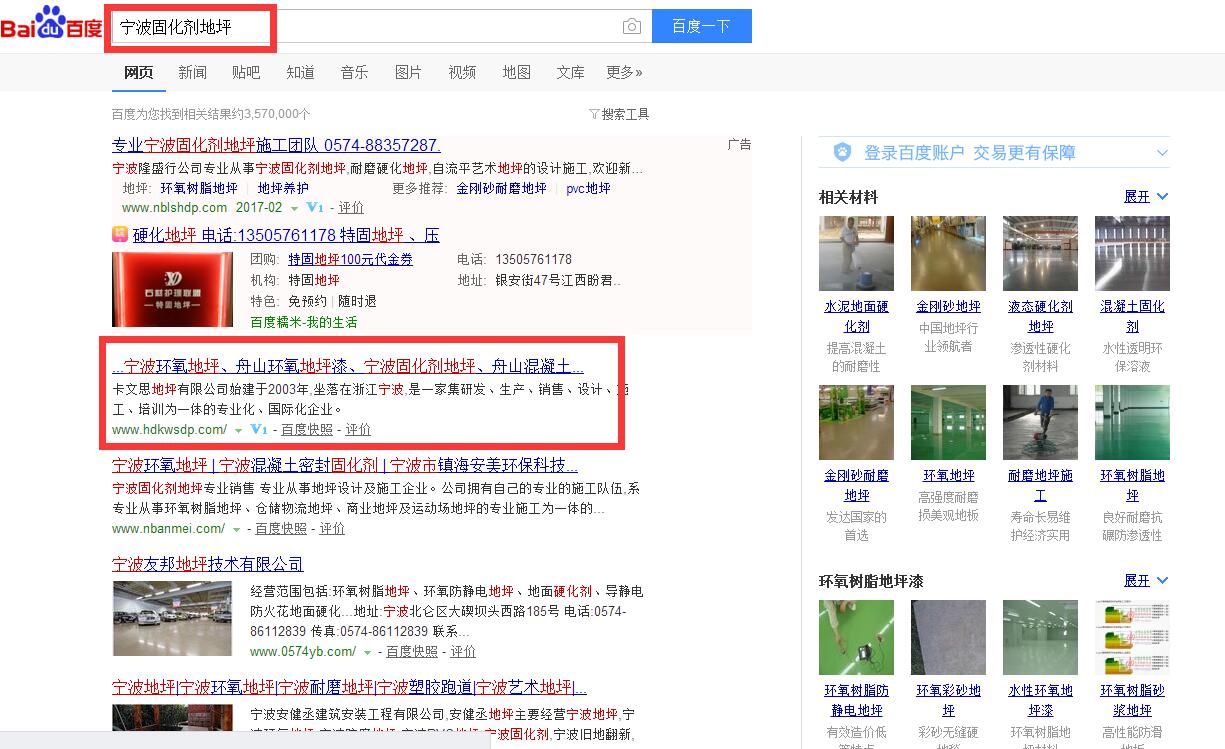
Task: Click V1 badge next to www.hdkwsdp.com
Action: pyautogui.click(x=259, y=430)
